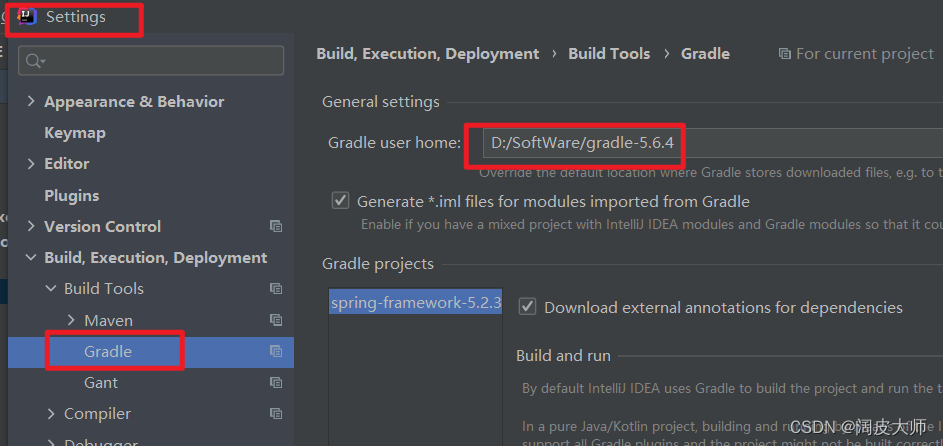This screenshot has width=943, height=446.
Task: Collapse Build, Execution, Deployment section
Action: click(31, 257)
